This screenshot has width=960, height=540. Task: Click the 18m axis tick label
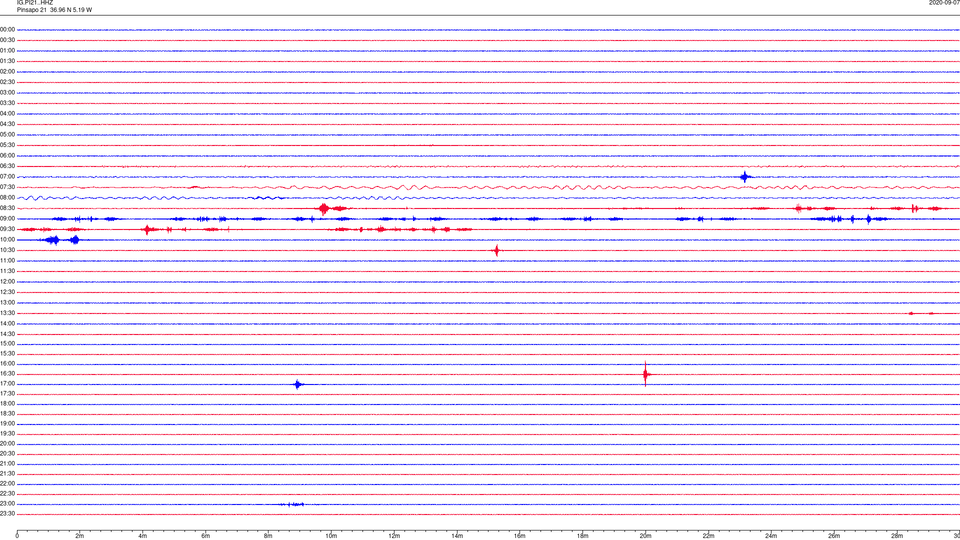coord(583,536)
